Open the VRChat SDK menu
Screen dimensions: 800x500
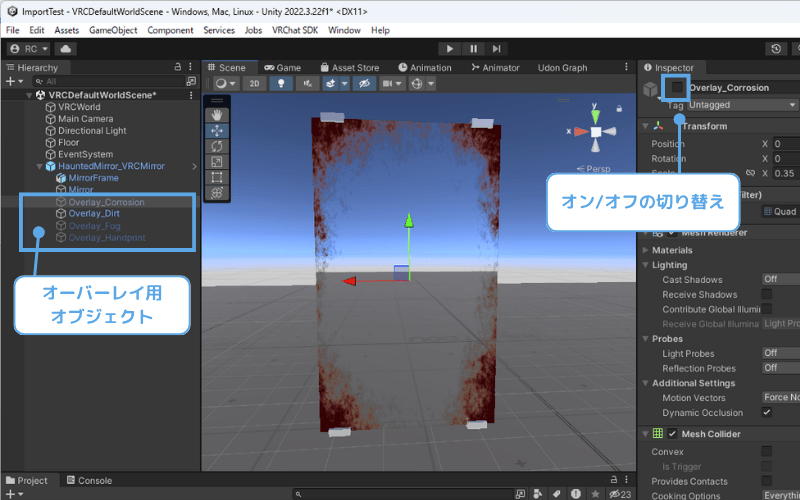click(x=295, y=30)
